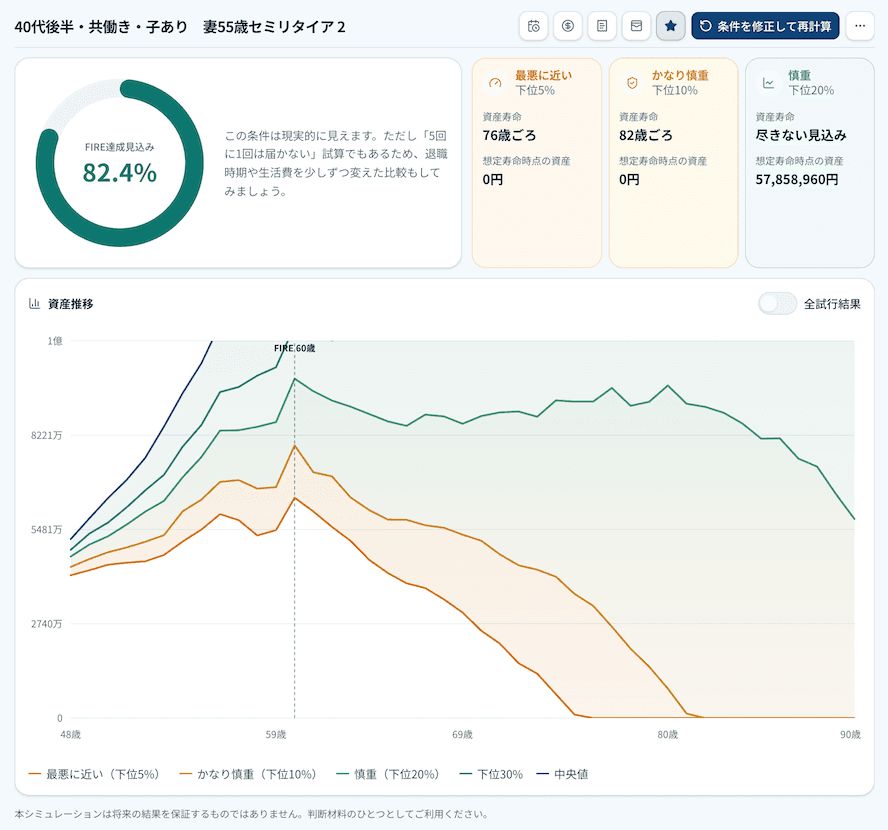Toggle the star favorite button
This screenshot has width=888, height=830.
(671, 26)
